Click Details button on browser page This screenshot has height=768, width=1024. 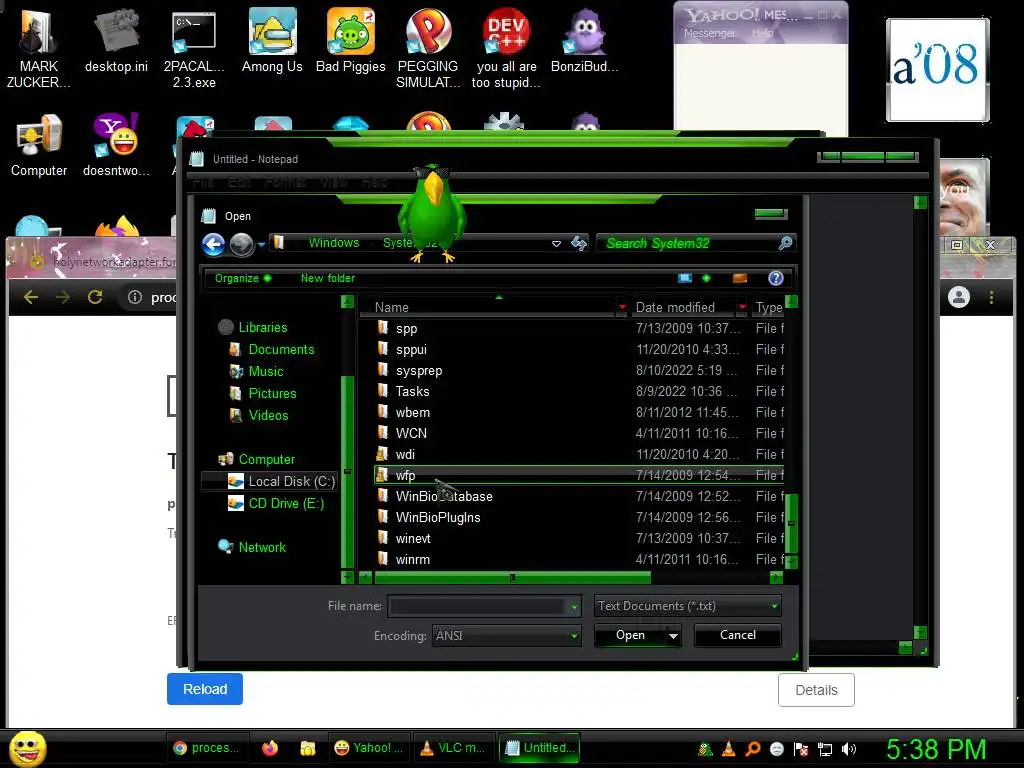816,690
